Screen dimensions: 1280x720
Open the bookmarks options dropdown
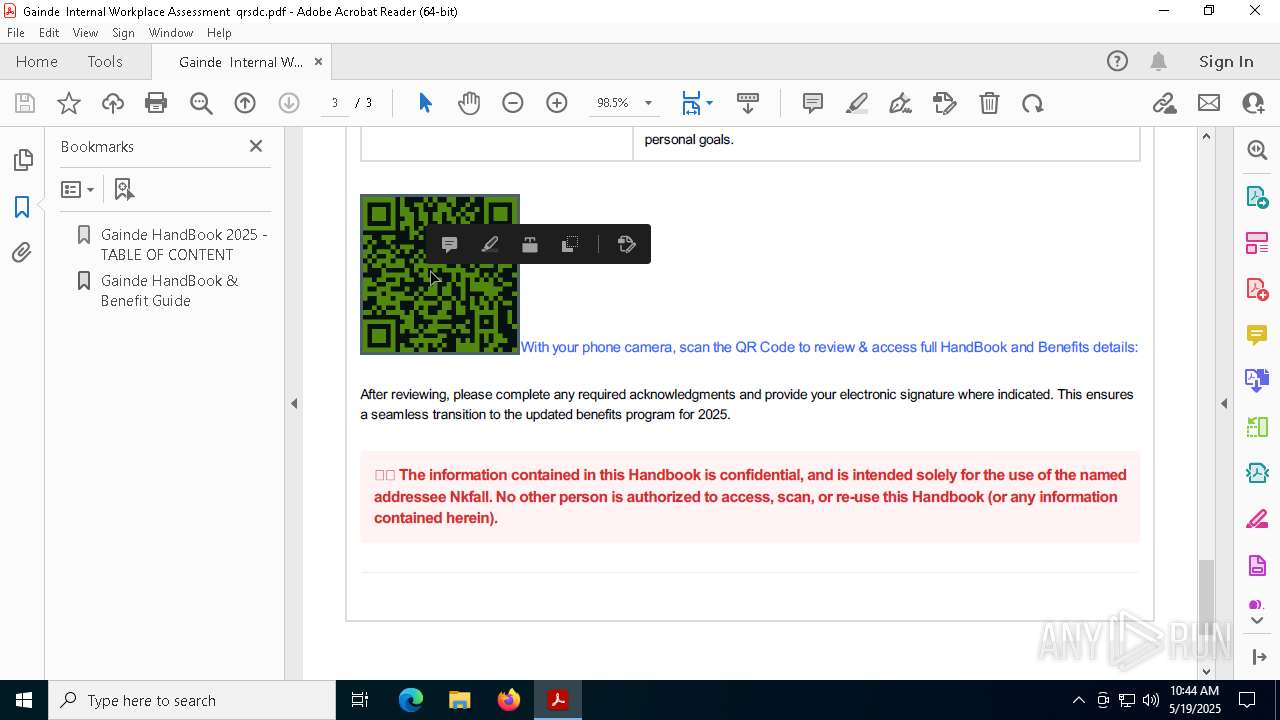click(x=78, y=189)
